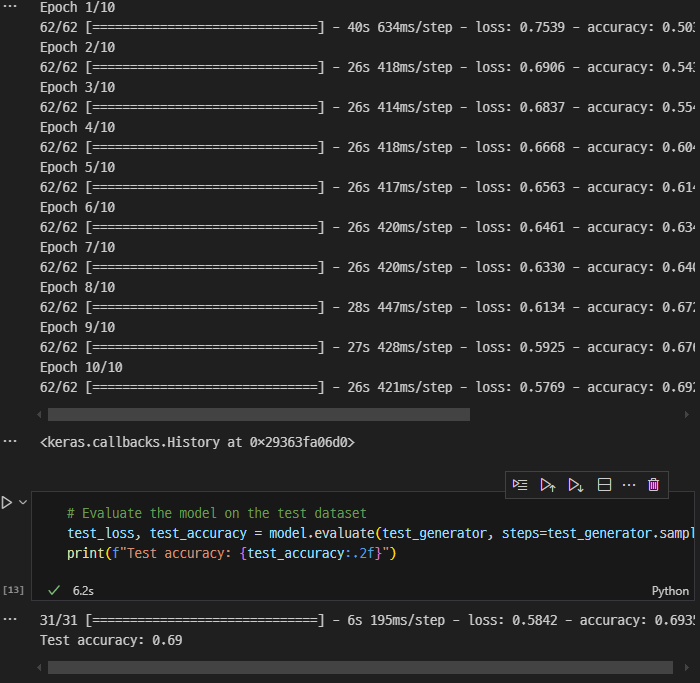Click left arrow of training output scrollbar
700x683 pixels.
point(39,415)
